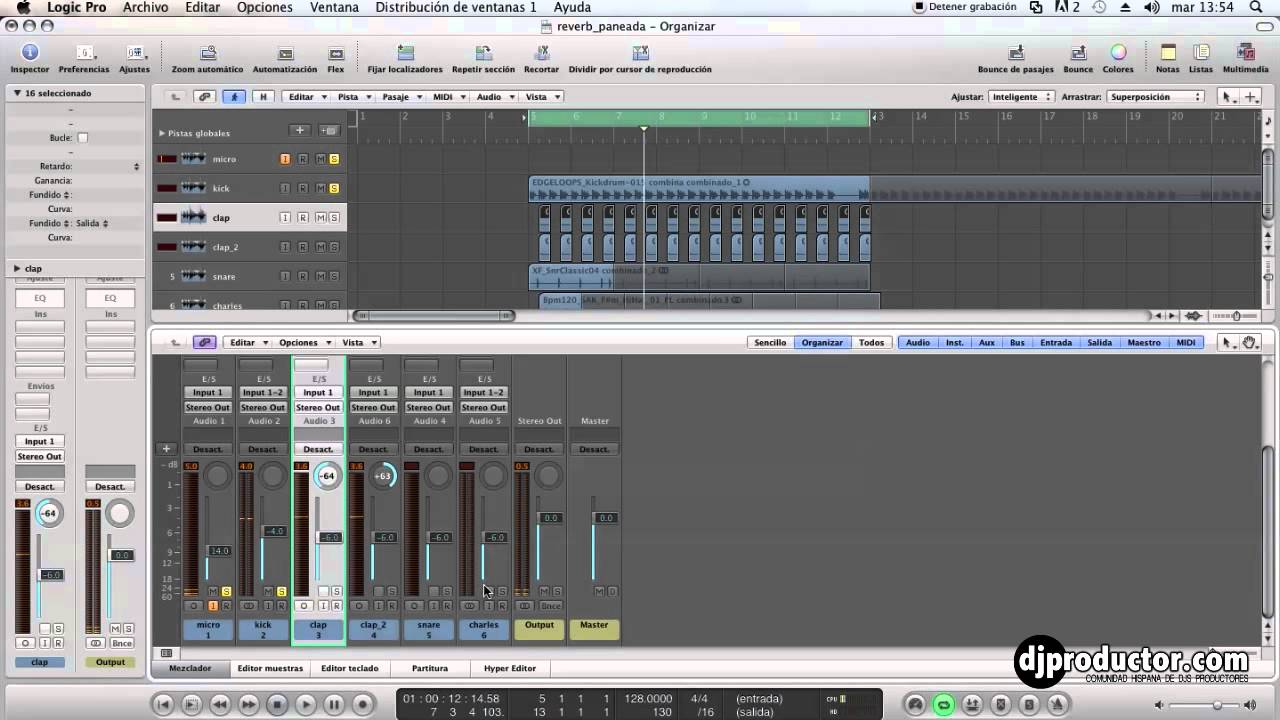Screen dimensions: 1280x720
Task: Toggle the Bucle checkbox in inspector
Action: pyautogui.click(x=83, y=138)
